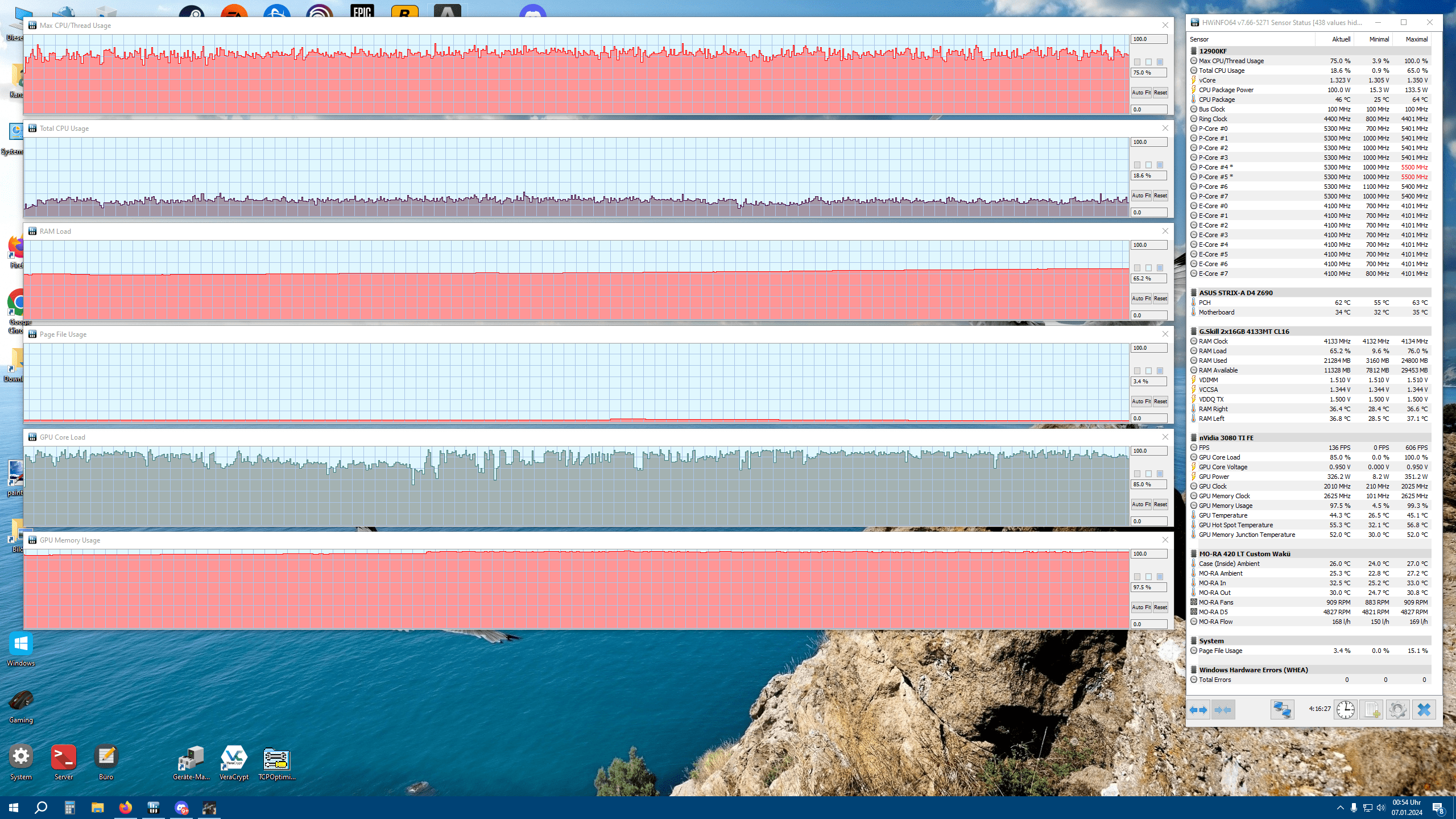
Task: Reset min/max values with clock icon
Action: (x=1345, y=710)
